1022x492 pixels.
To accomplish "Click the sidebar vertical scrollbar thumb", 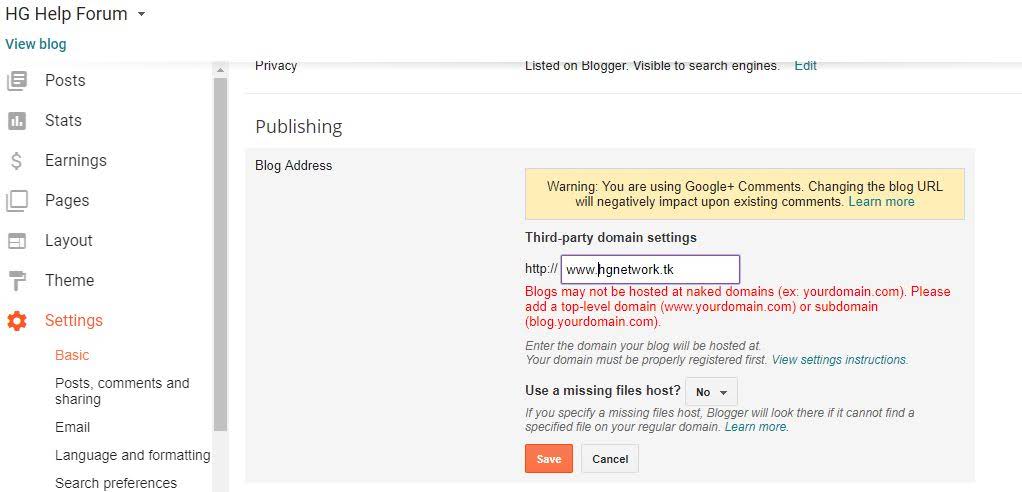I will 220,254.
